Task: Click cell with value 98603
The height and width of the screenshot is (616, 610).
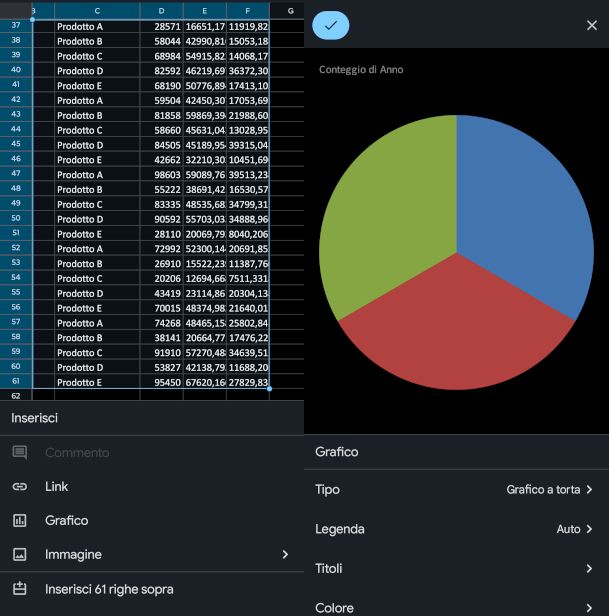Action: click(161, 175)
